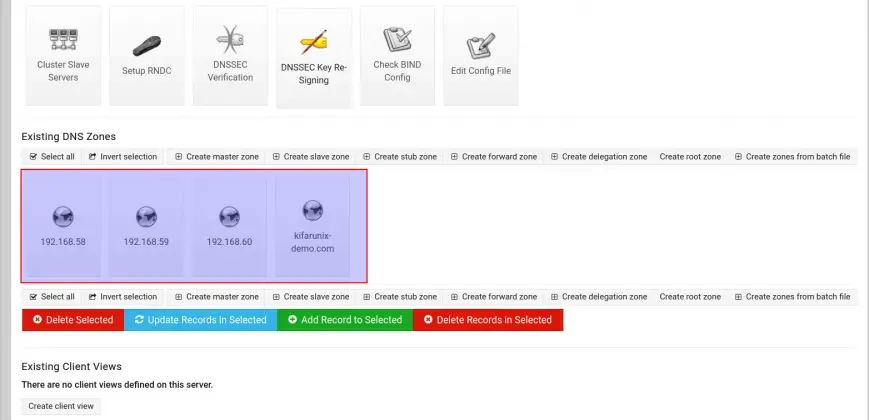
Task: Click the Create client view button
Action: click(x=61, y=406)
